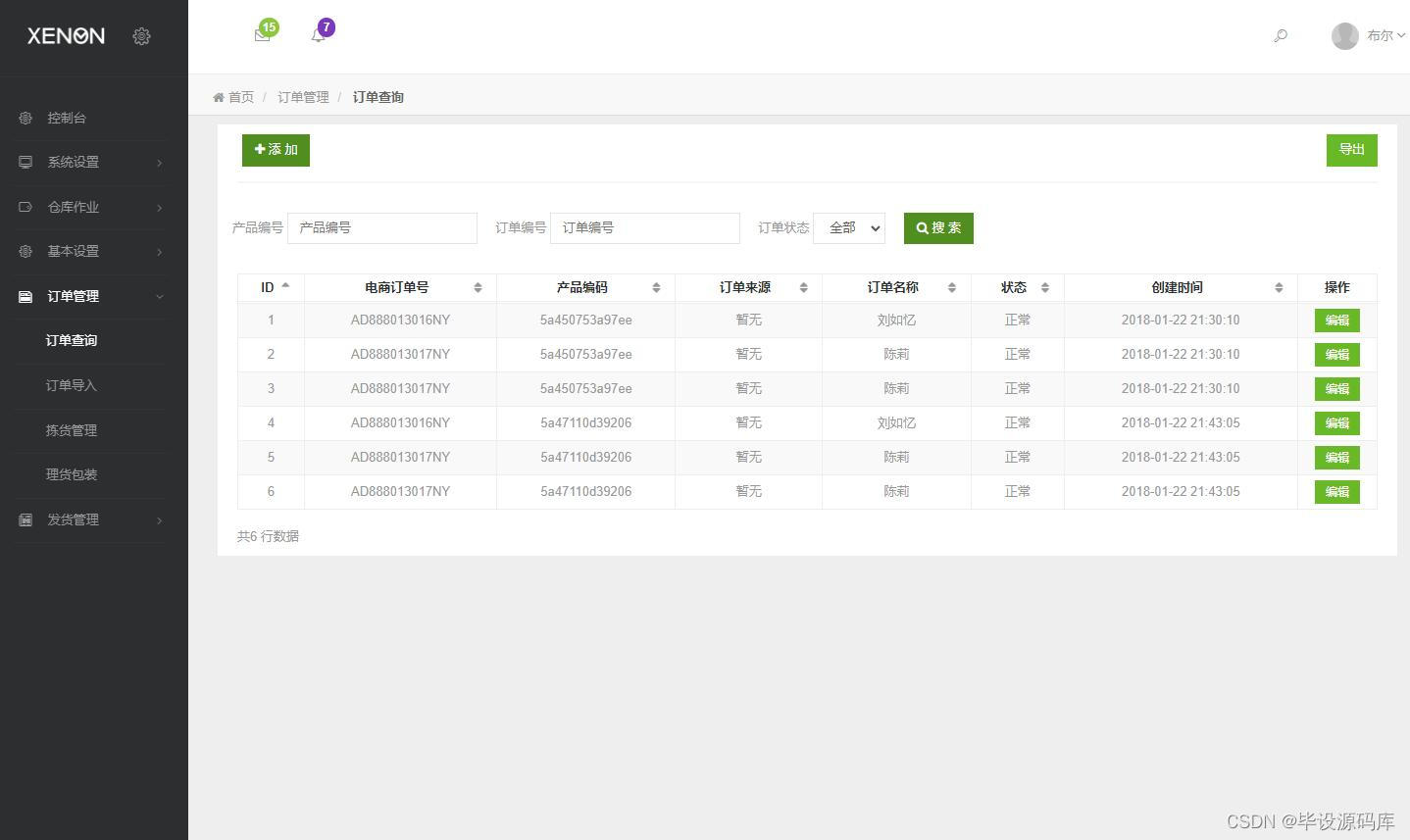Click the sort arrows on the 产品编码 column
1410x840 pixels.
click(656, 287)
